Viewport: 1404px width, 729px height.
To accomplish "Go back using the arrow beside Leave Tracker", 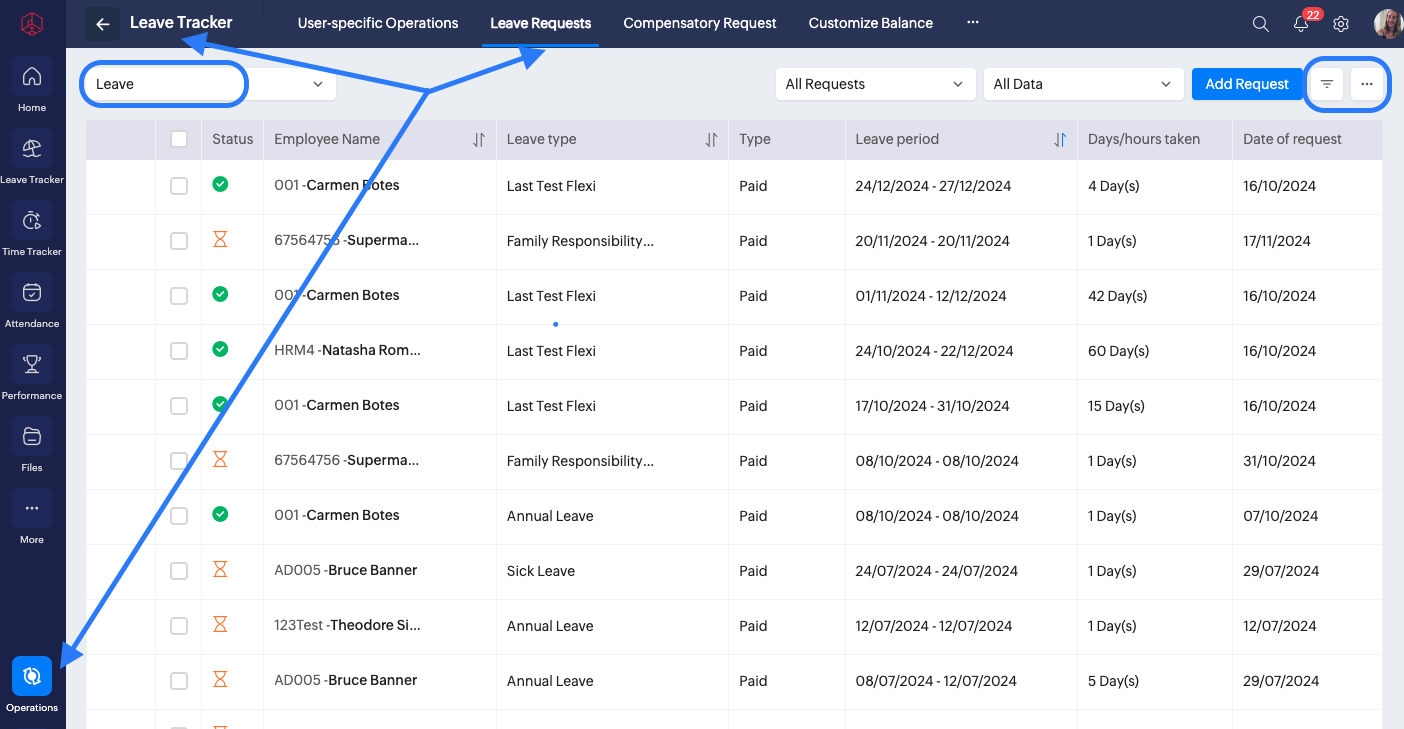I will [103, 24].
